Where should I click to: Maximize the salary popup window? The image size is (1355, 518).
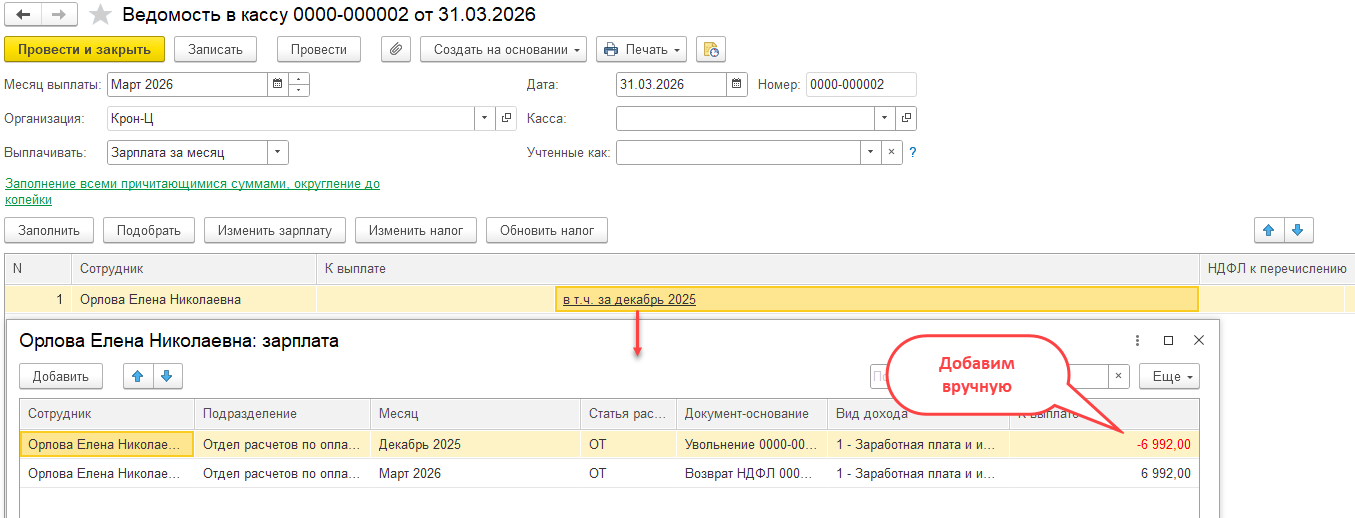tap(1168, 340)
